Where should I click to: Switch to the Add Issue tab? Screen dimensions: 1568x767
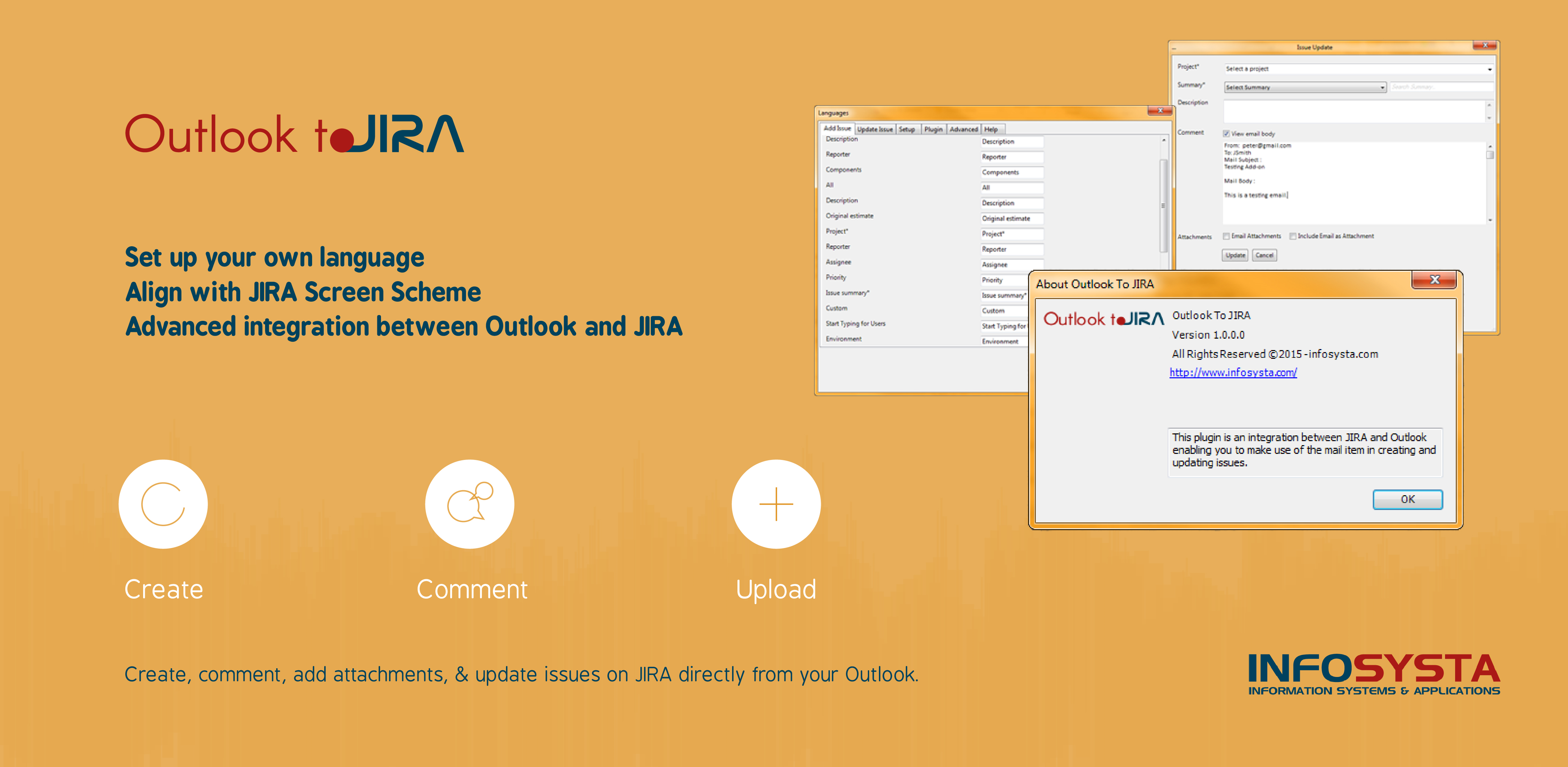(837, 128)
